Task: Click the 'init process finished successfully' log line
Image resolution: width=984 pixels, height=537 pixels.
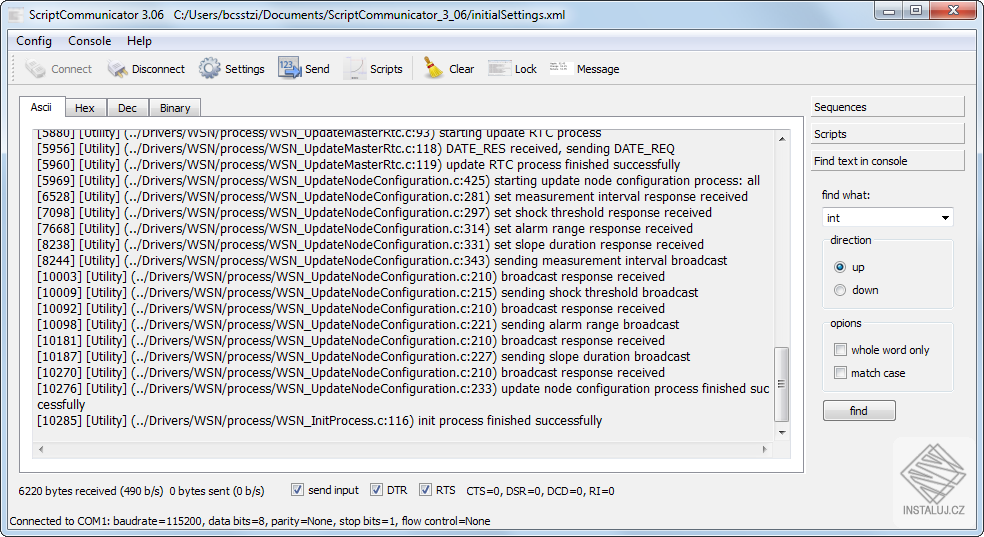Action: [x=319, y=420]
